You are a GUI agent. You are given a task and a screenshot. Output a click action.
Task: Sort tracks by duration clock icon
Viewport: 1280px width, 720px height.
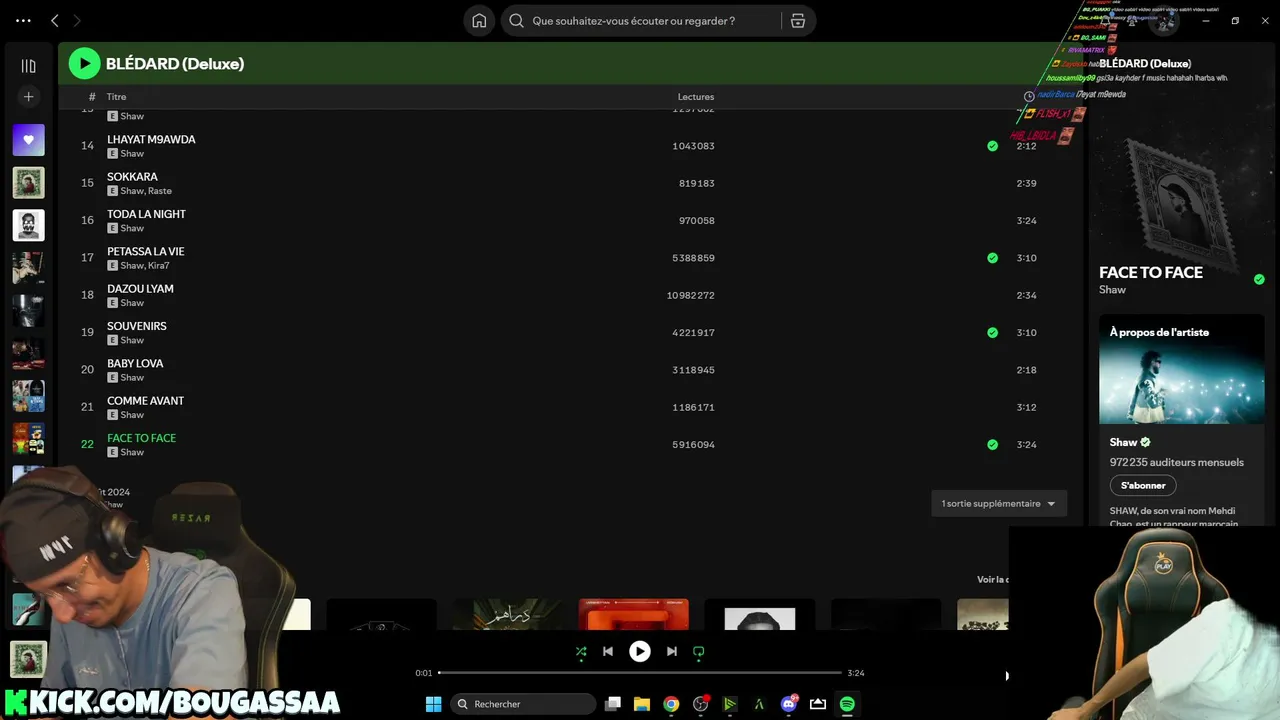click(x=1029, y=97)
